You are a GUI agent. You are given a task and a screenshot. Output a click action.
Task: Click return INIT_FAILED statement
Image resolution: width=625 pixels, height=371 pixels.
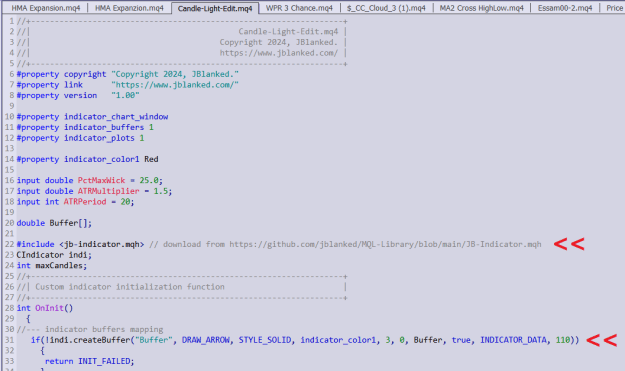[x=89, y=361]
